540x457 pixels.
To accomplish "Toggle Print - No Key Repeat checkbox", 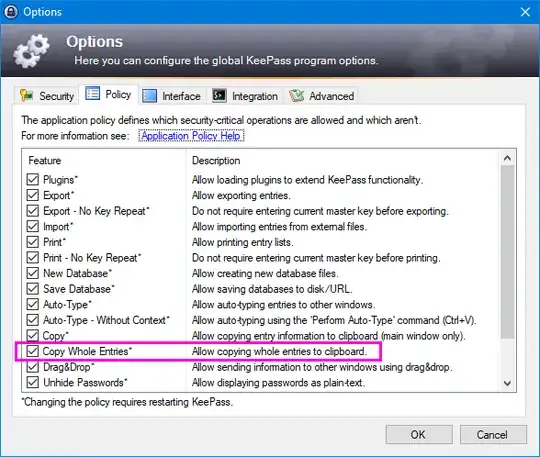I will coord(33,258).
